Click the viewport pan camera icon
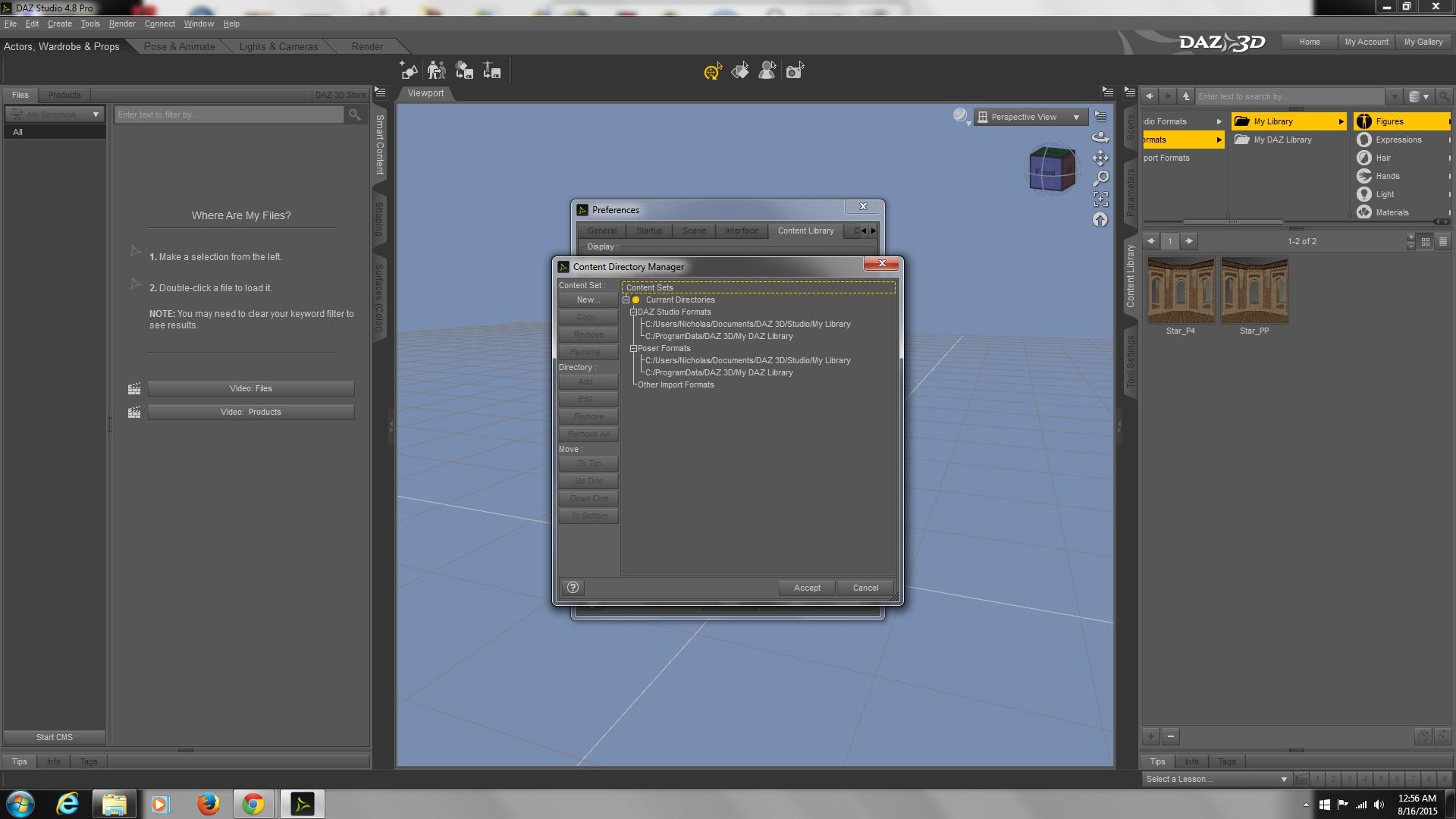This screenshot has width=1456, height=819. coord(1100,158)
